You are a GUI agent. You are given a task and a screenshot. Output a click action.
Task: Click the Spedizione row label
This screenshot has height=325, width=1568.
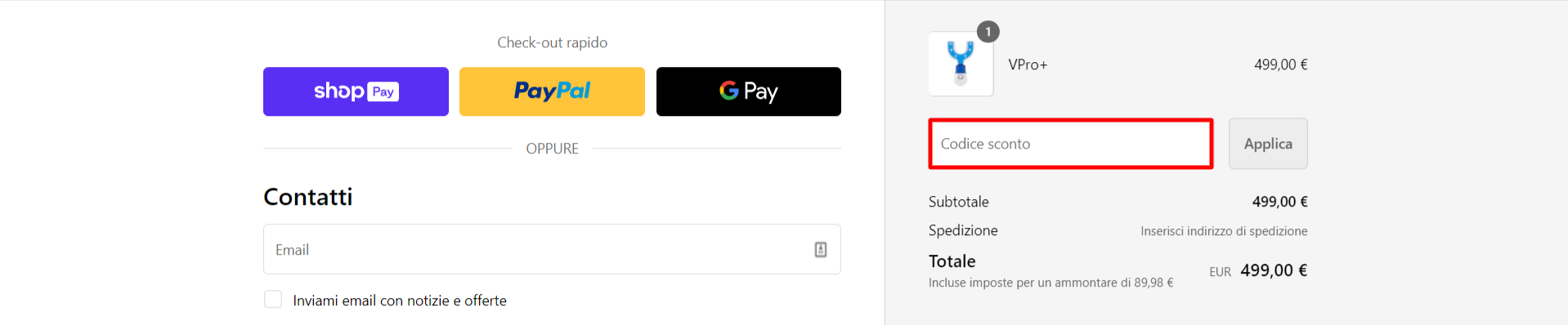pyautogui.click(x=963, y=230)
